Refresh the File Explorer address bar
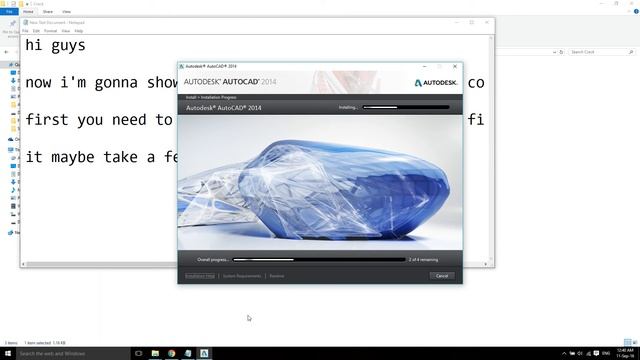 [x=561, y=52]
